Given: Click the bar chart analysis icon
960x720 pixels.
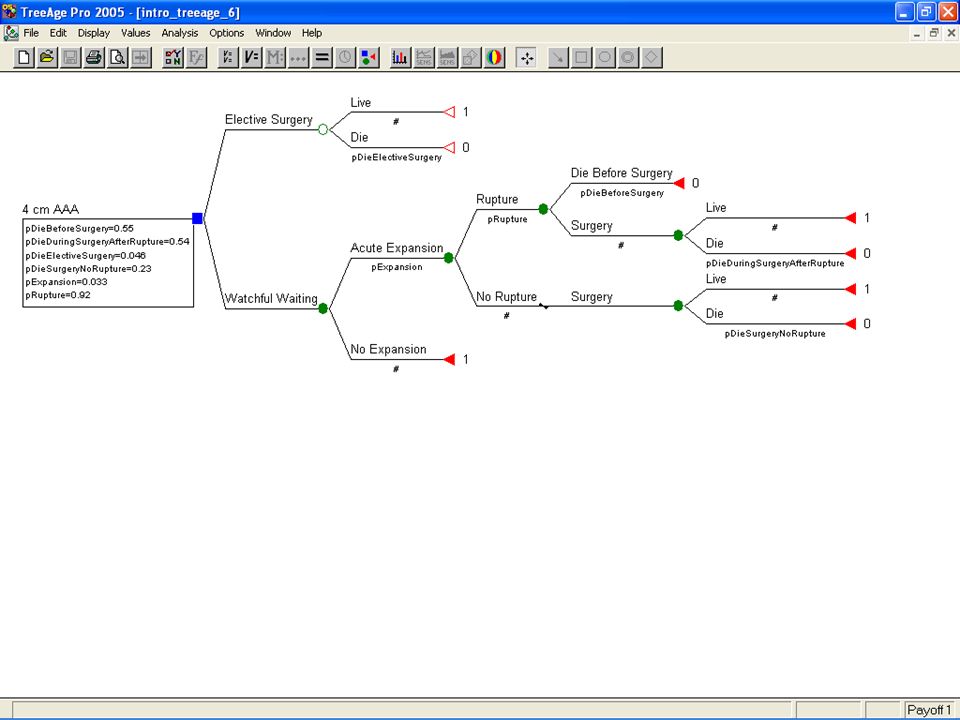Looking at the screenshot, I should pos(400,58).
